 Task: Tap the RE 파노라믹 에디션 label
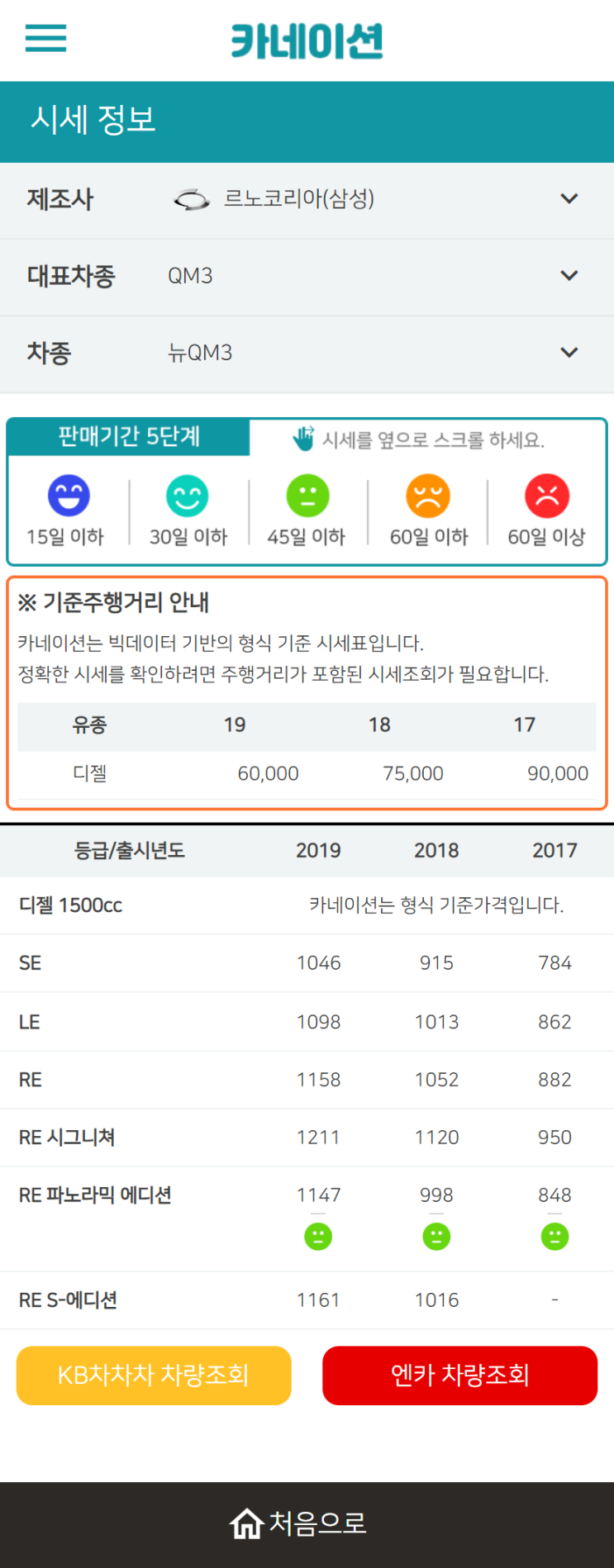tap(95, 1195)
